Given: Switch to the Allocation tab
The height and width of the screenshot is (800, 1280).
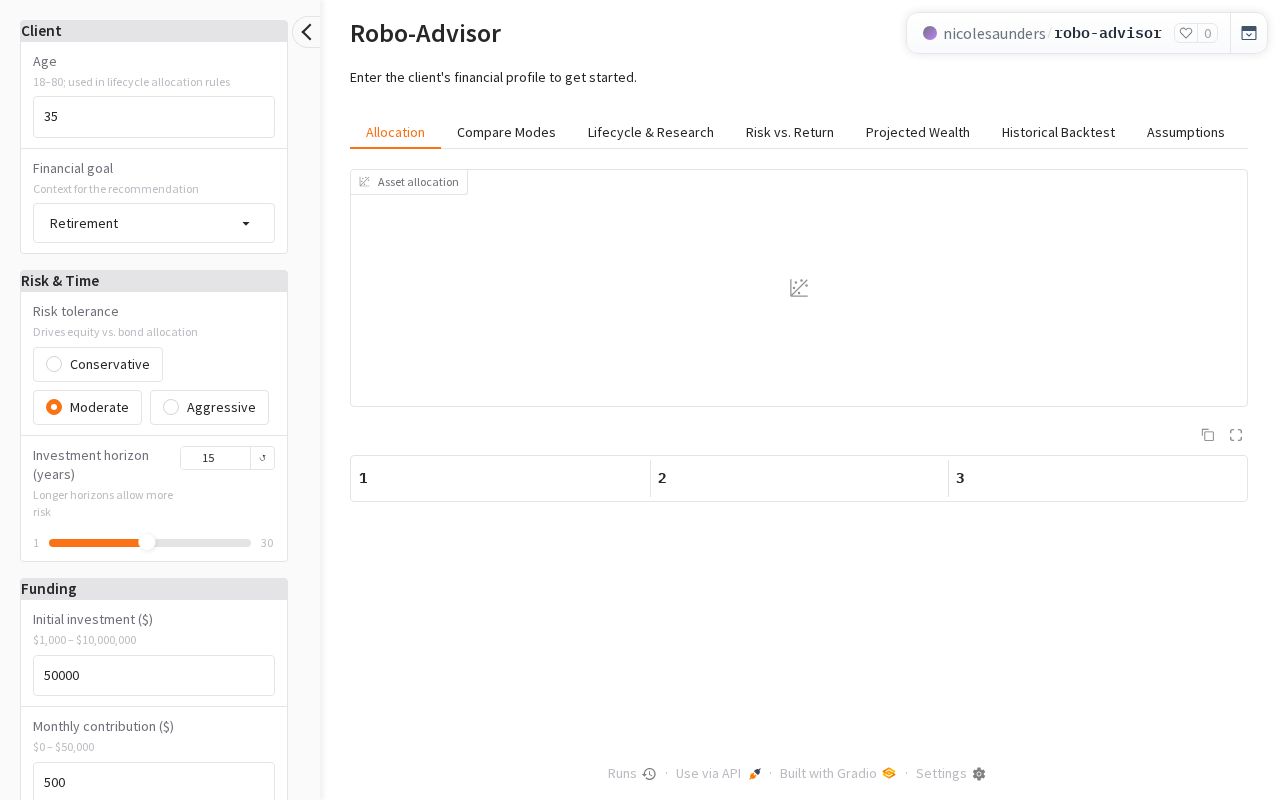Looking at the screenshot, I should [x=395, y=132].
